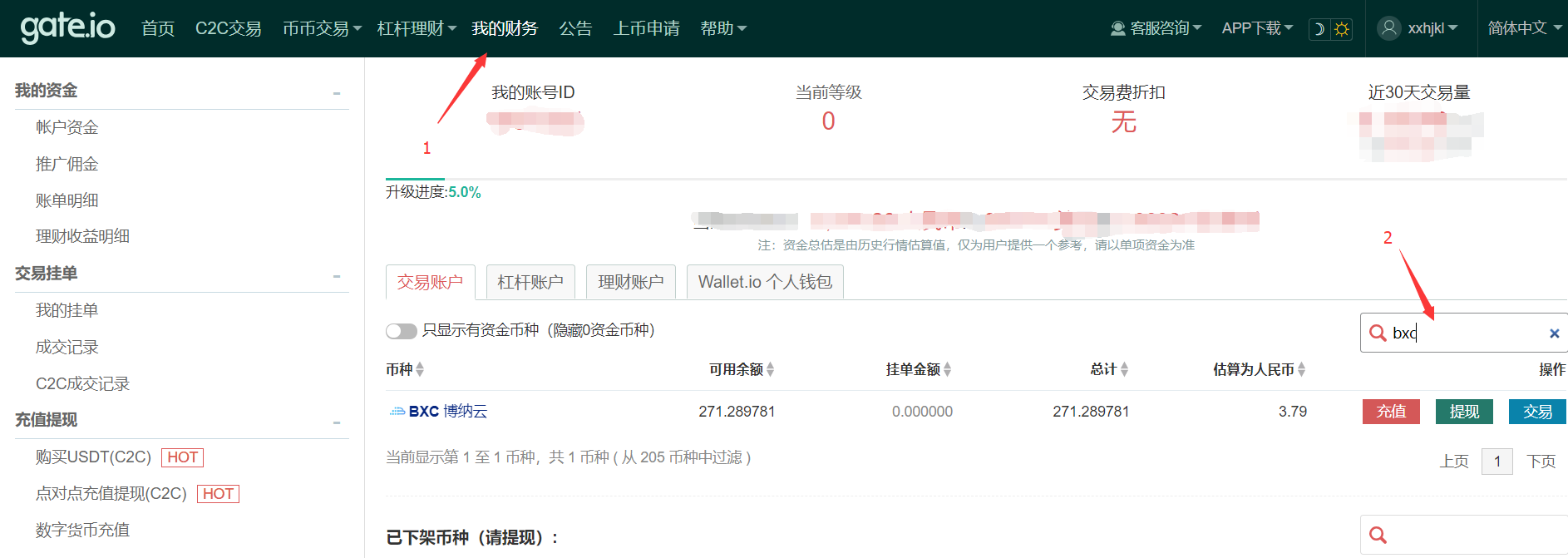The image size is (1568, 558).
Task: Collapse the 充值提现 sidebar section
Action: pos(337,422)
